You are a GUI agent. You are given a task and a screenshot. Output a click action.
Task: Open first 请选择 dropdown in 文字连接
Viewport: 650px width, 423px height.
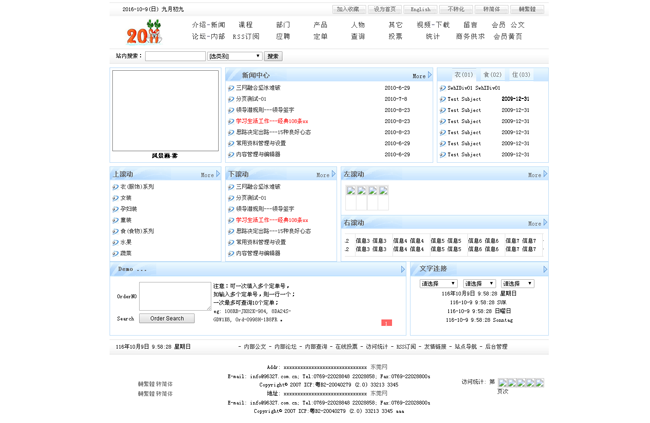pos(439,284)
